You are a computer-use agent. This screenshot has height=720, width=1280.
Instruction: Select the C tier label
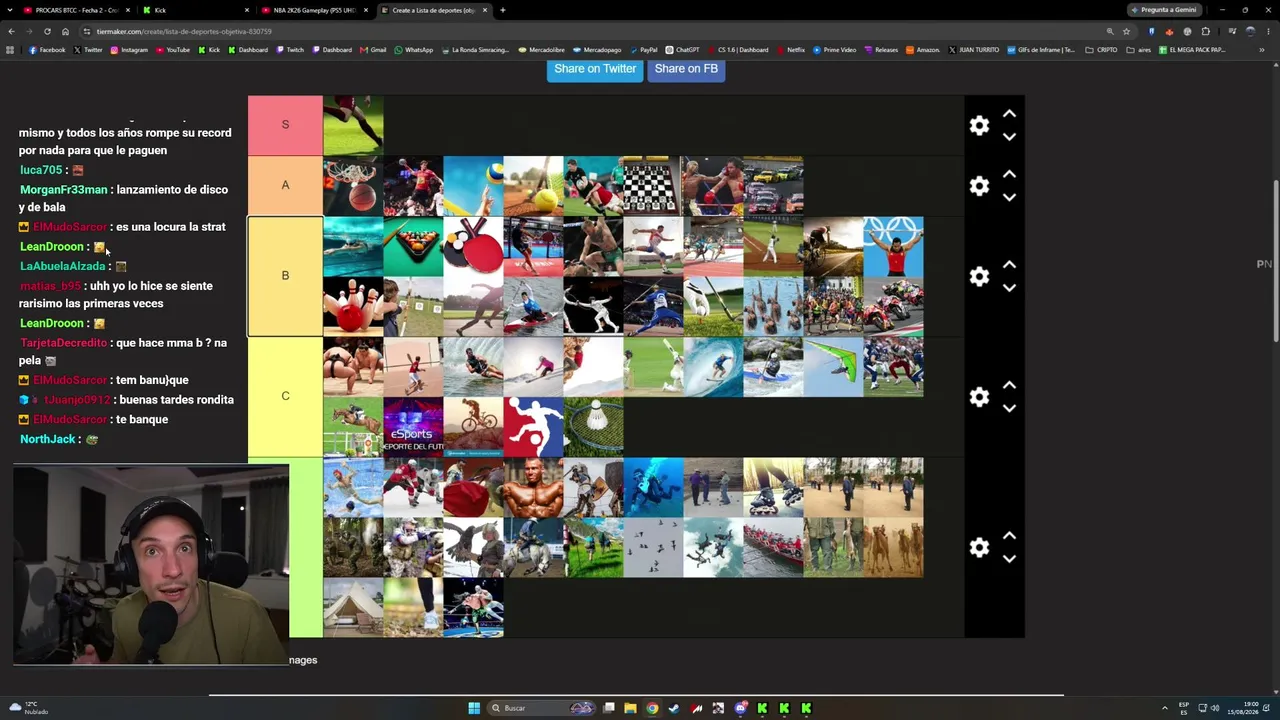(285, 396)
